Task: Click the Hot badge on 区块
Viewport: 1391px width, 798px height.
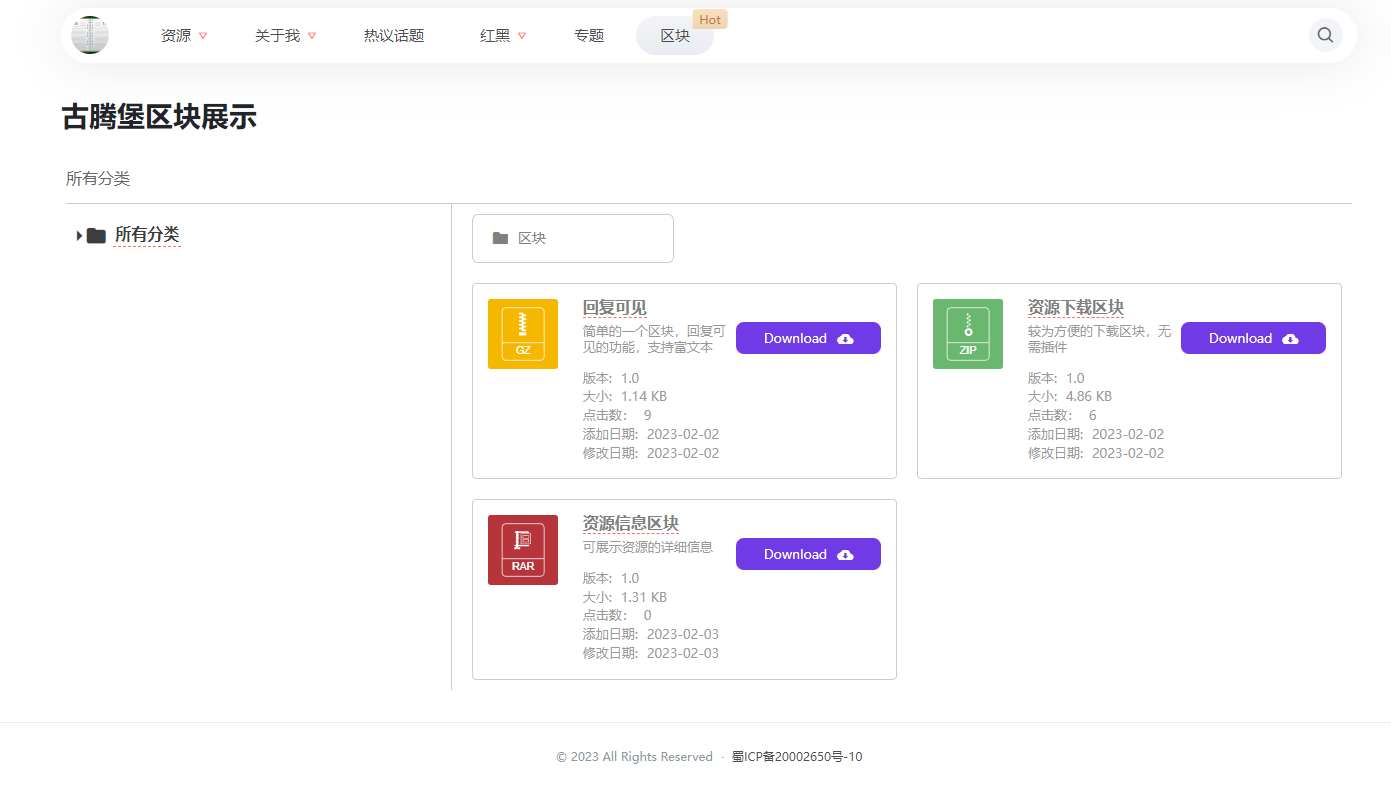Action: [710, 20]
